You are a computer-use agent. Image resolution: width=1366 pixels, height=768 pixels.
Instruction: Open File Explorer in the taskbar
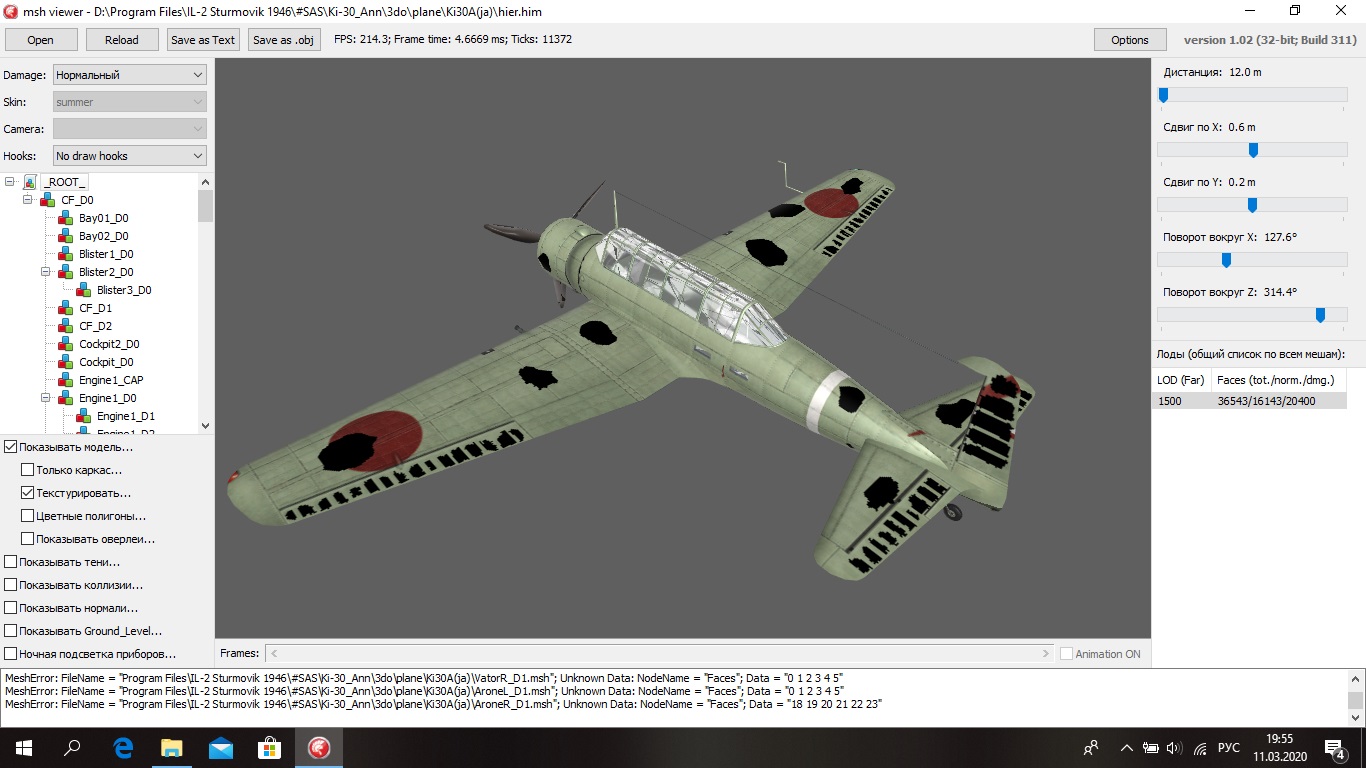(x=172, y=747)
